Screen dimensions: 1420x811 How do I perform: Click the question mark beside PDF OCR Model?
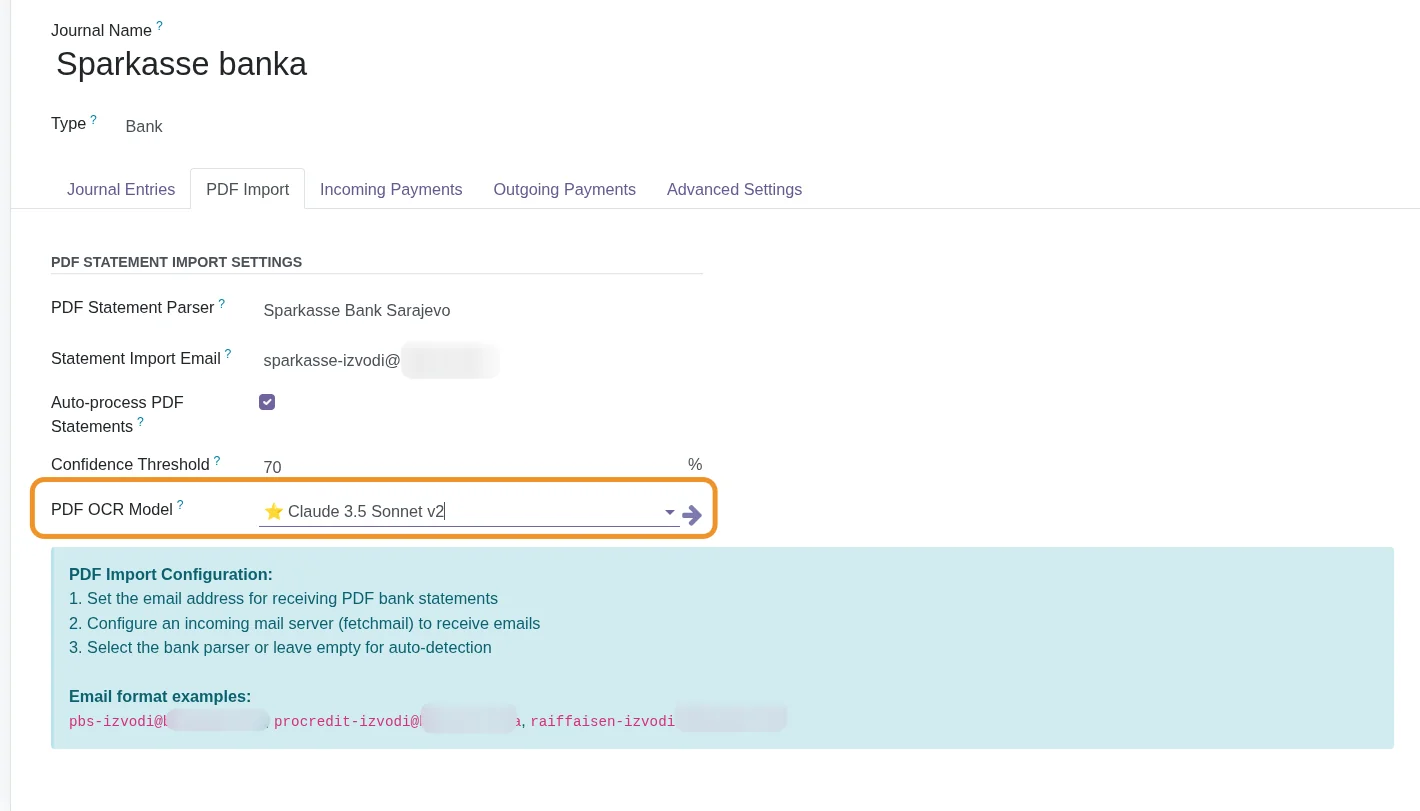click(180, 505)
